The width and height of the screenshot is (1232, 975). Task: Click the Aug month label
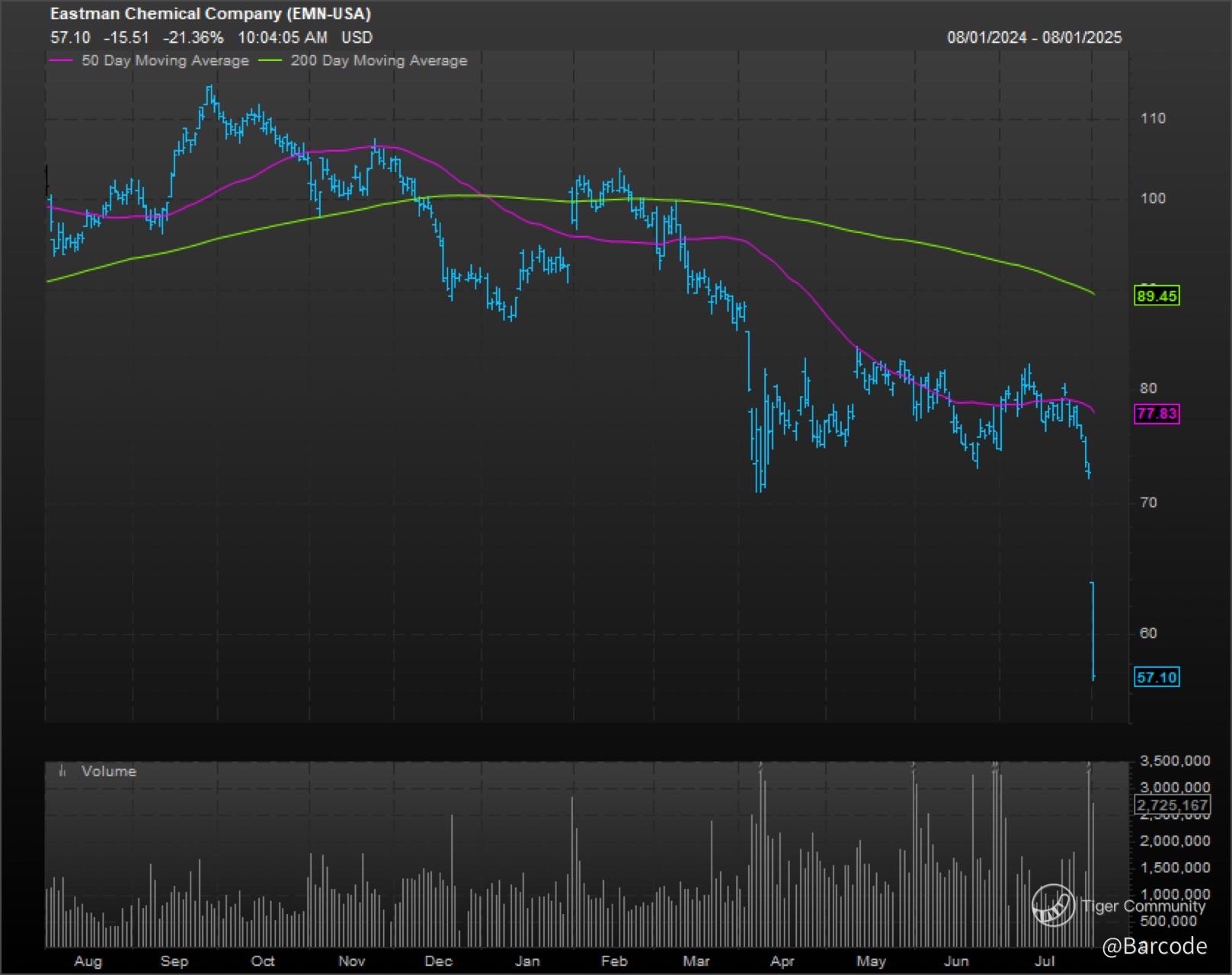(x=88, y=961)
